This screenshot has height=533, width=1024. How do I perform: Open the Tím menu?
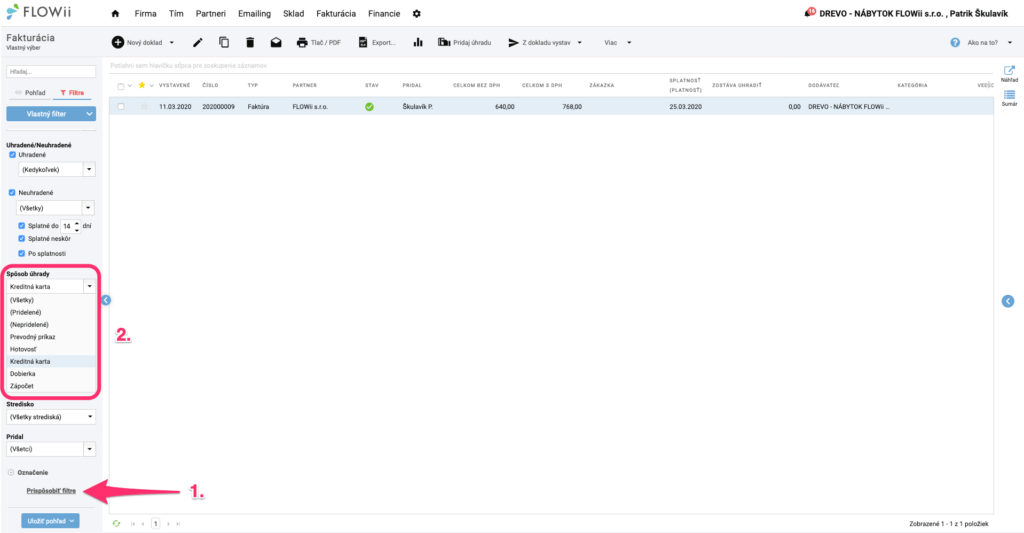tap(176, 14)
